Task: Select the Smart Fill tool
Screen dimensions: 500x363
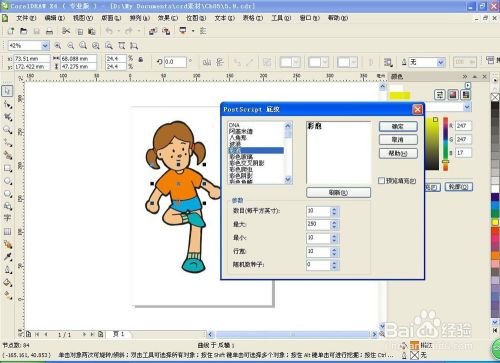Action: [x=7, y=155]
